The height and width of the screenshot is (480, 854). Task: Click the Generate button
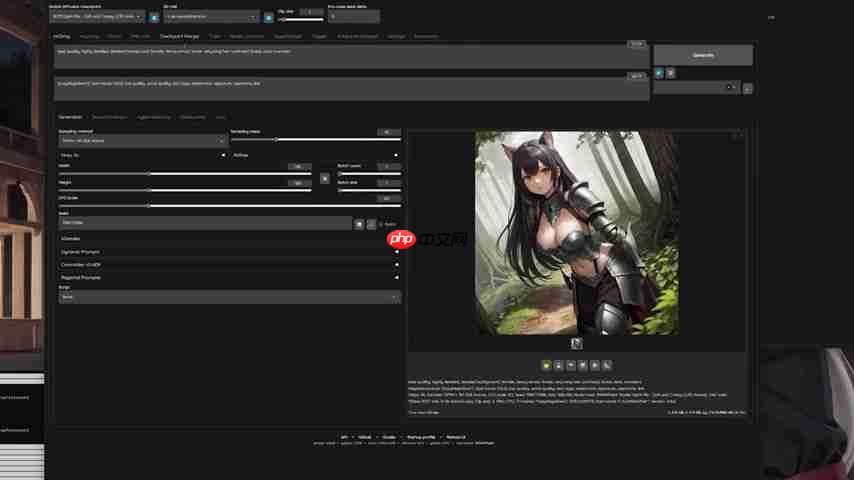[x=703, y=56]
